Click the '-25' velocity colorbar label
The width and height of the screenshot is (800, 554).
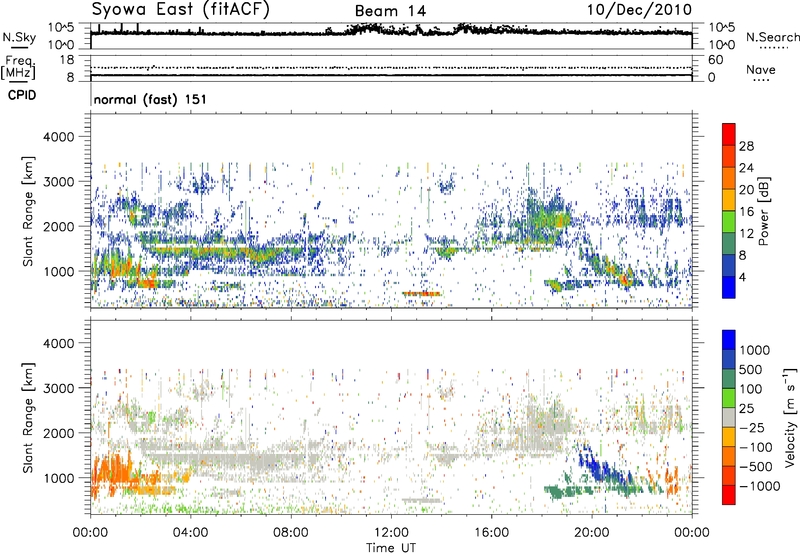(x=752, y=428)
